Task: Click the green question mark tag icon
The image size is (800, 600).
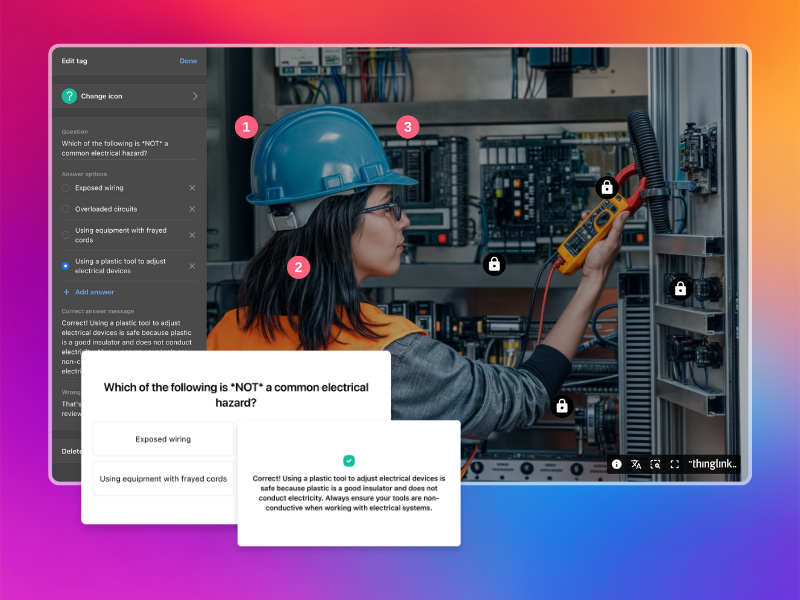Action: tap(69, 96)
